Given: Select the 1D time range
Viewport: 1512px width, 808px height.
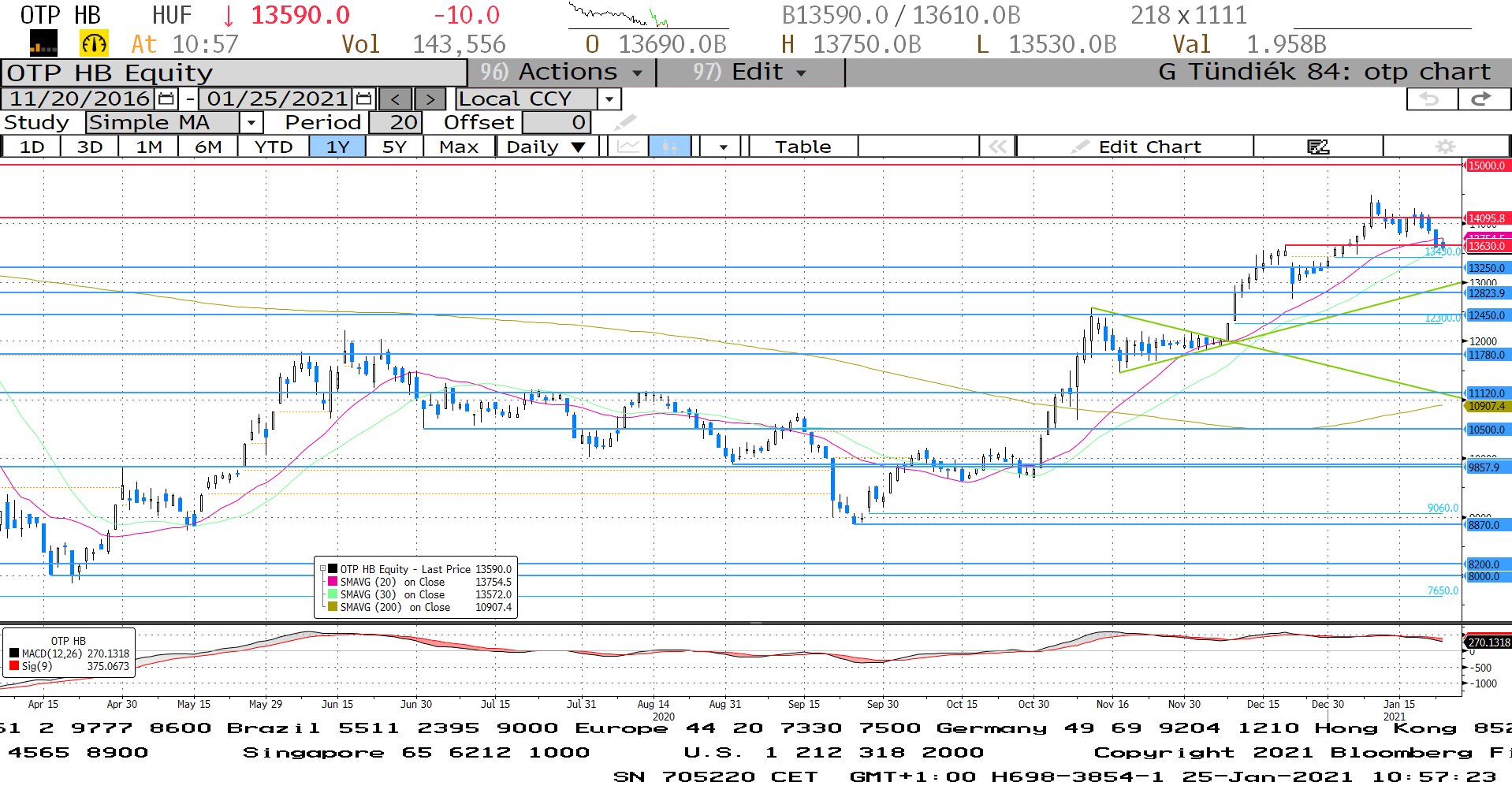Looking at the screenshot, I should (32, 147).
